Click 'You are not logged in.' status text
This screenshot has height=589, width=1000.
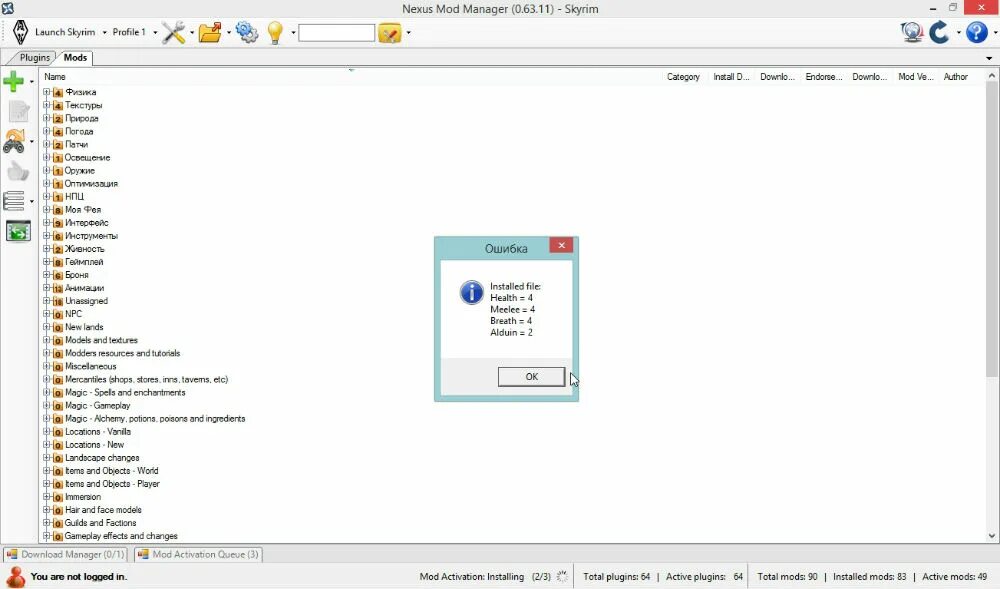(x=79, y=577)
